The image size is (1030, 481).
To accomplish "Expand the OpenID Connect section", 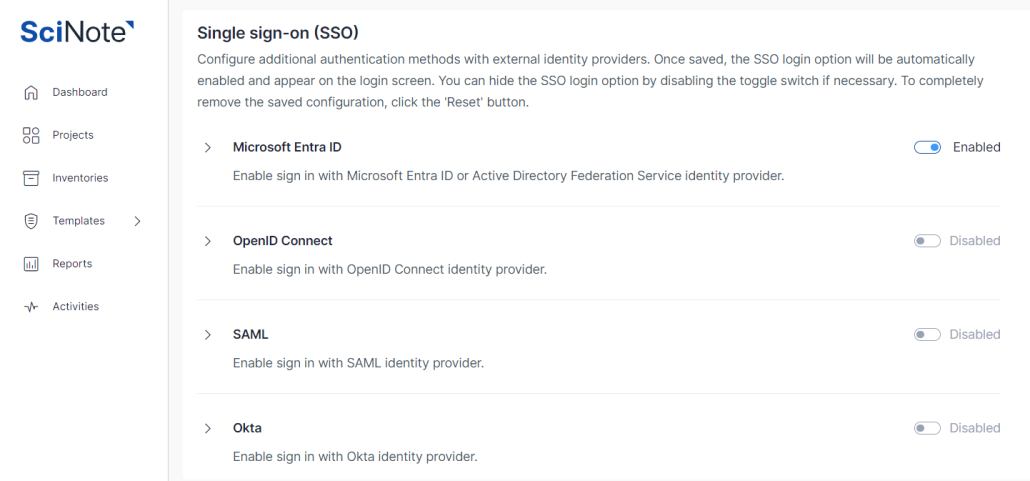I will pos(208,241).
